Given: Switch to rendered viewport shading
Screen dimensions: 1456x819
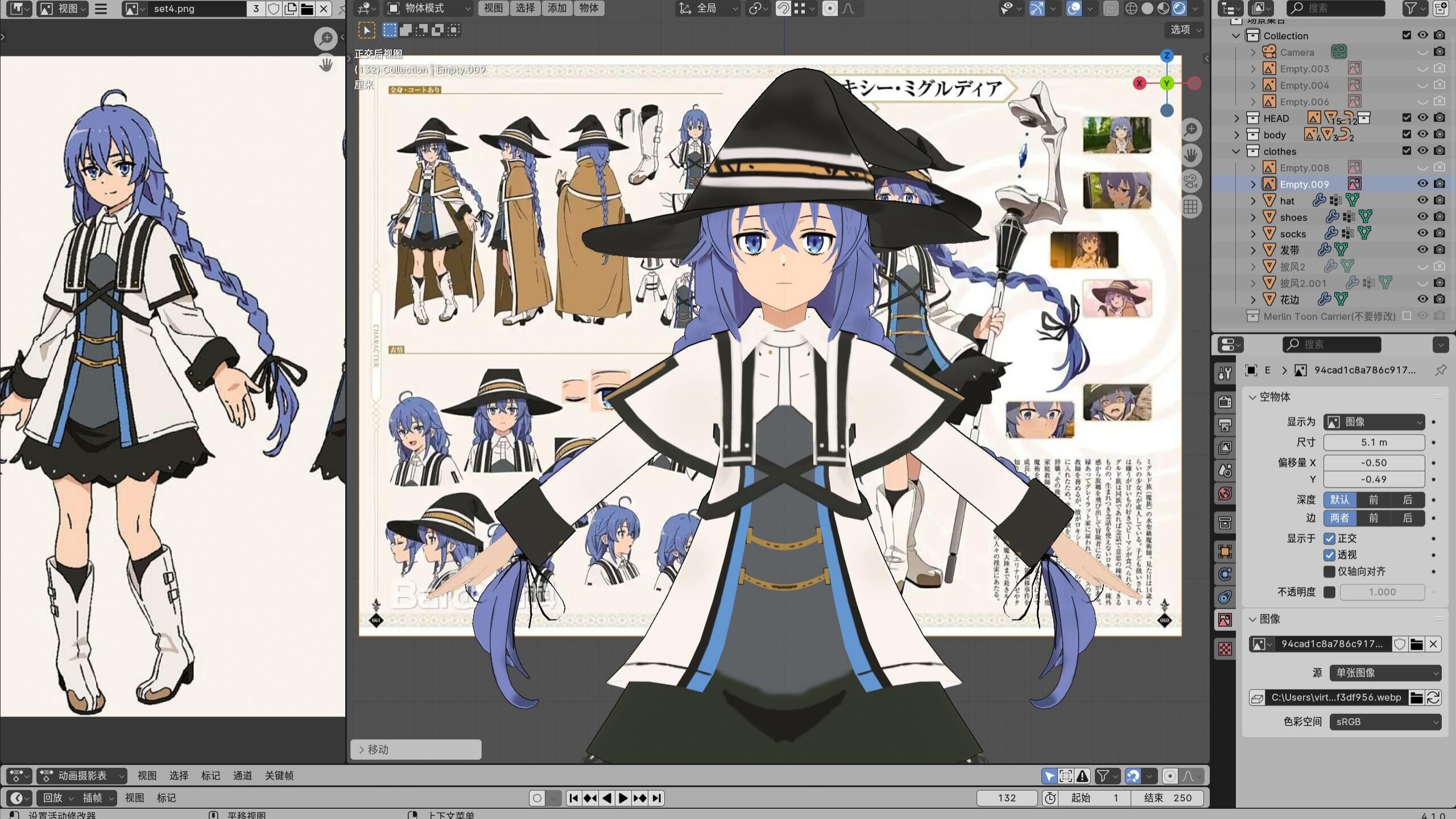Looking at the screenshot, I should (1179, 9).
